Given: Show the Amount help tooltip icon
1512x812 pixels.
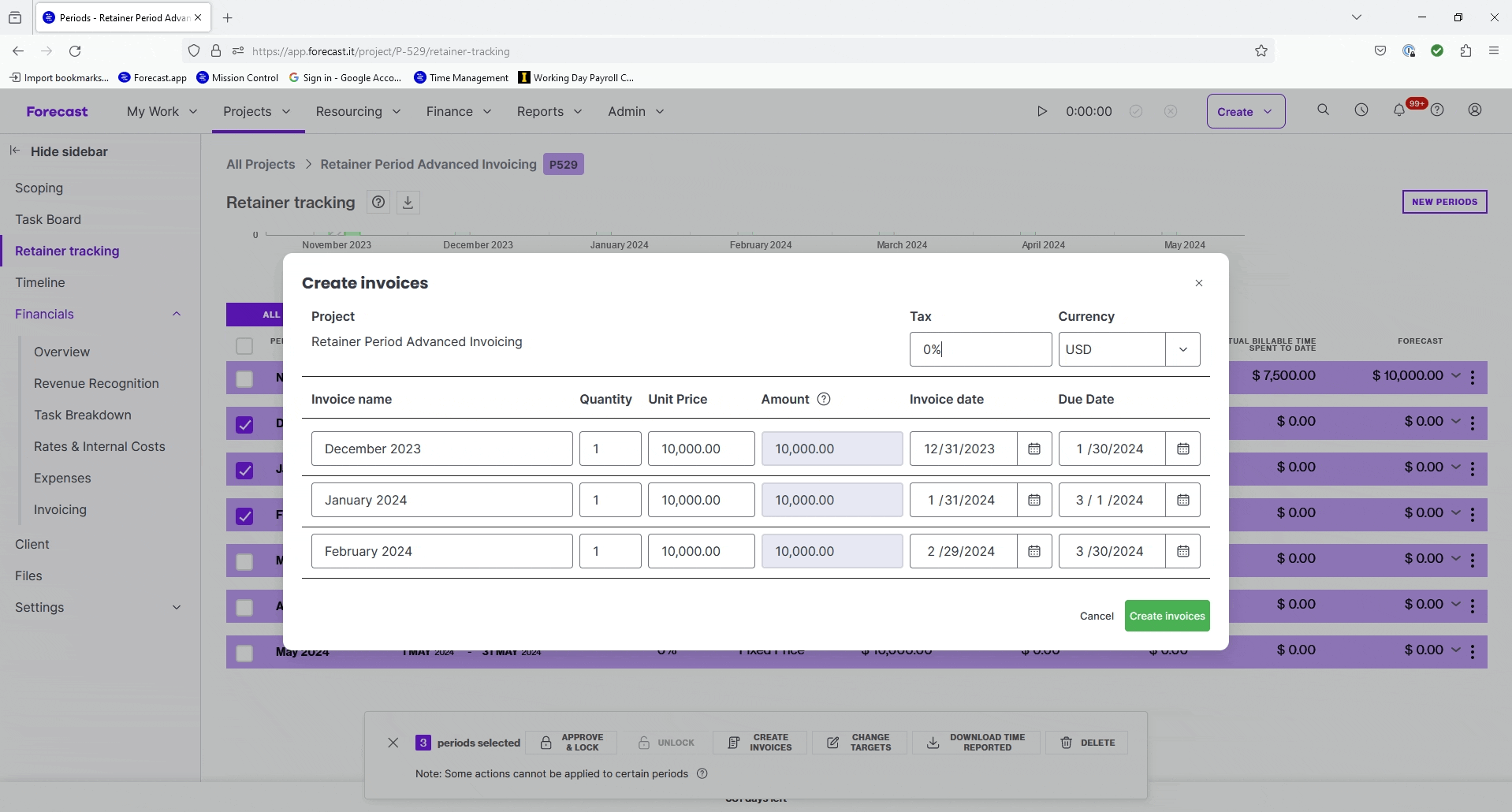Looking at the screenshot, I should pos(824,399).
